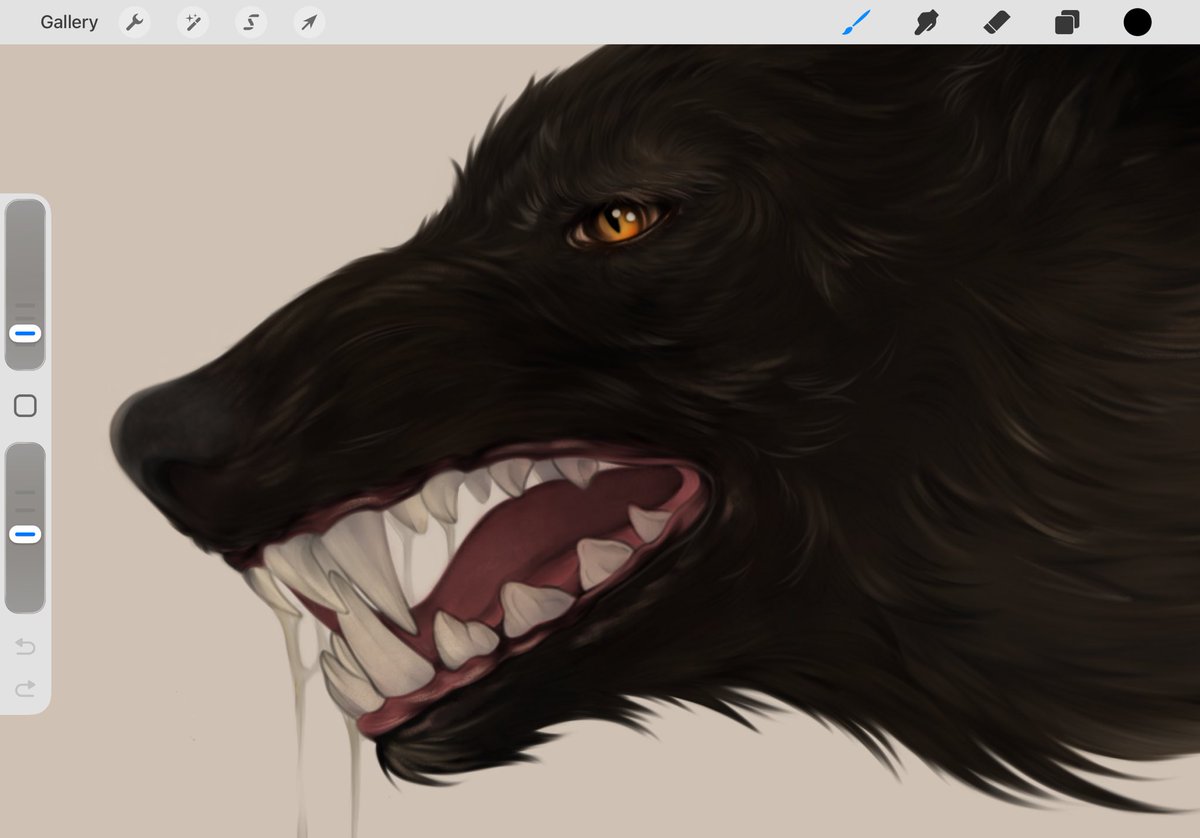Viewport: 1200px width, 838px height.
Task: Select the Brush tool
Action: 856,22
